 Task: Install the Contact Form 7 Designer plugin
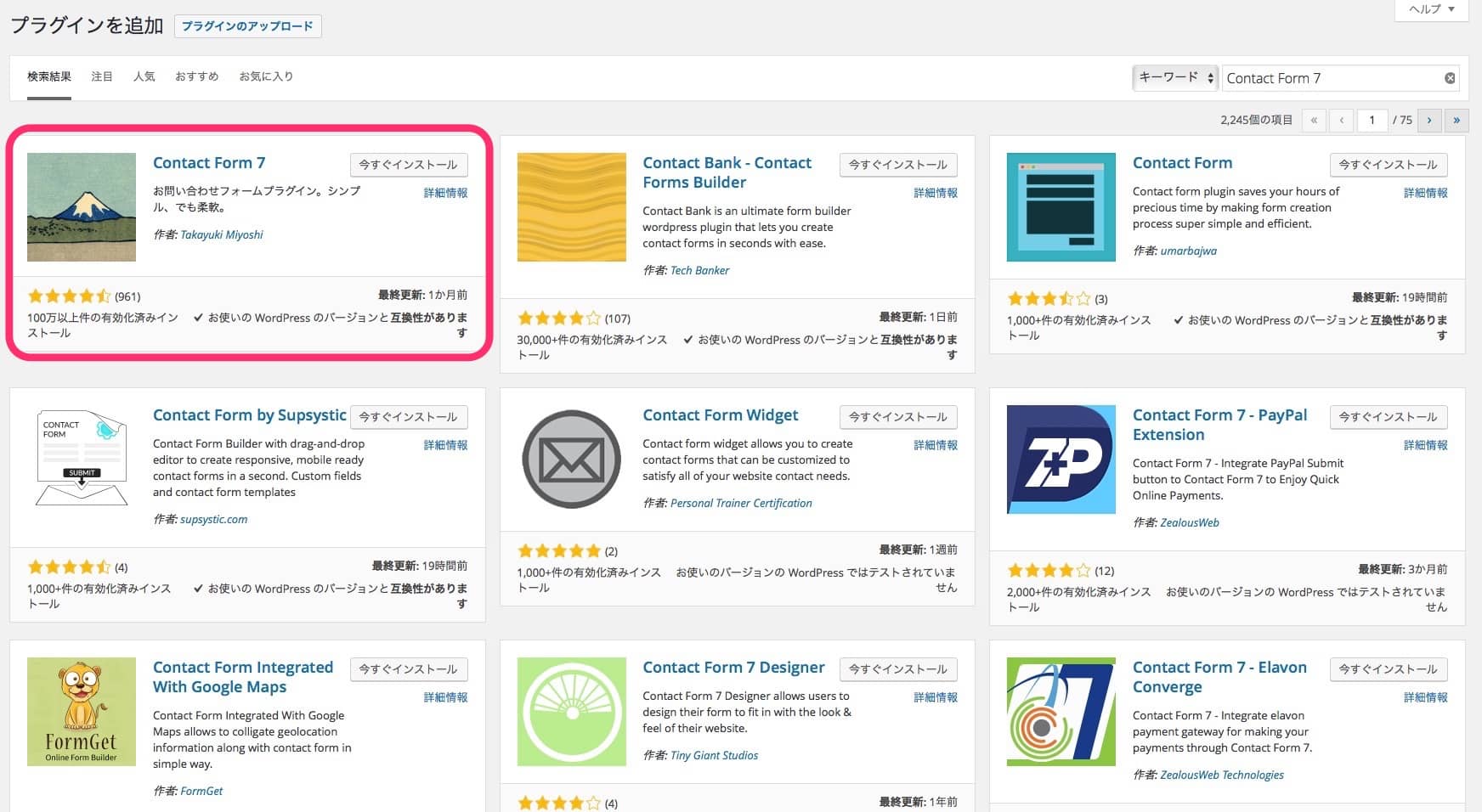click(x=898, y=669)
